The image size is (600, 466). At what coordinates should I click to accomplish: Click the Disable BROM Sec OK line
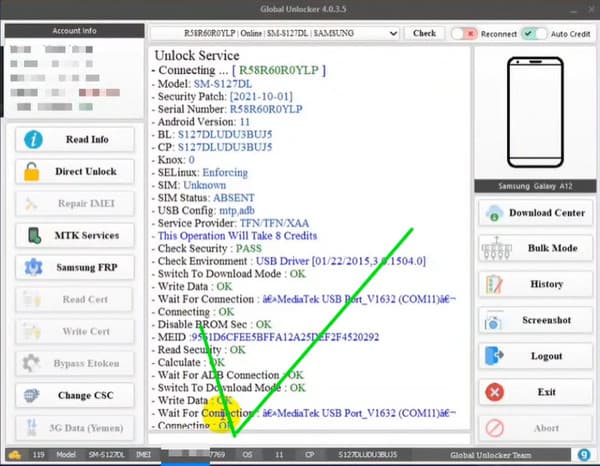[x=214, y=324]
